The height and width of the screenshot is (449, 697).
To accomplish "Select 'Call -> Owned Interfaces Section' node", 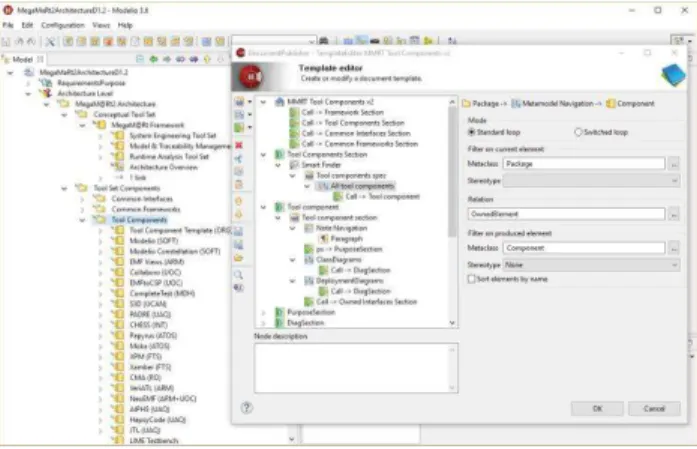I will pos(367,302).
